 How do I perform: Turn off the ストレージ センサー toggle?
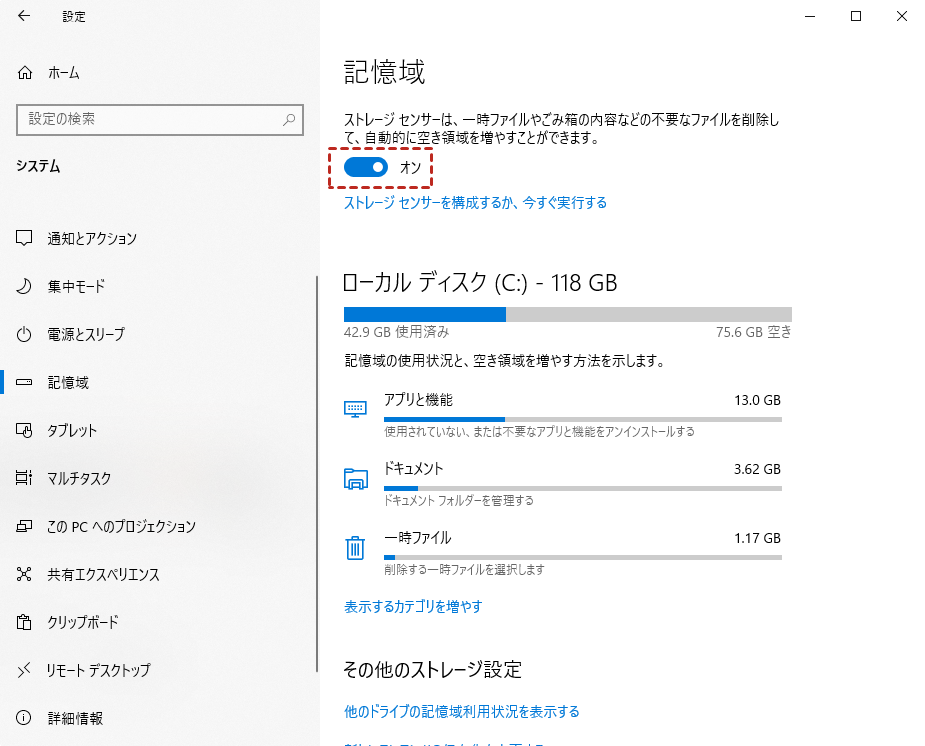click(366, 167)
